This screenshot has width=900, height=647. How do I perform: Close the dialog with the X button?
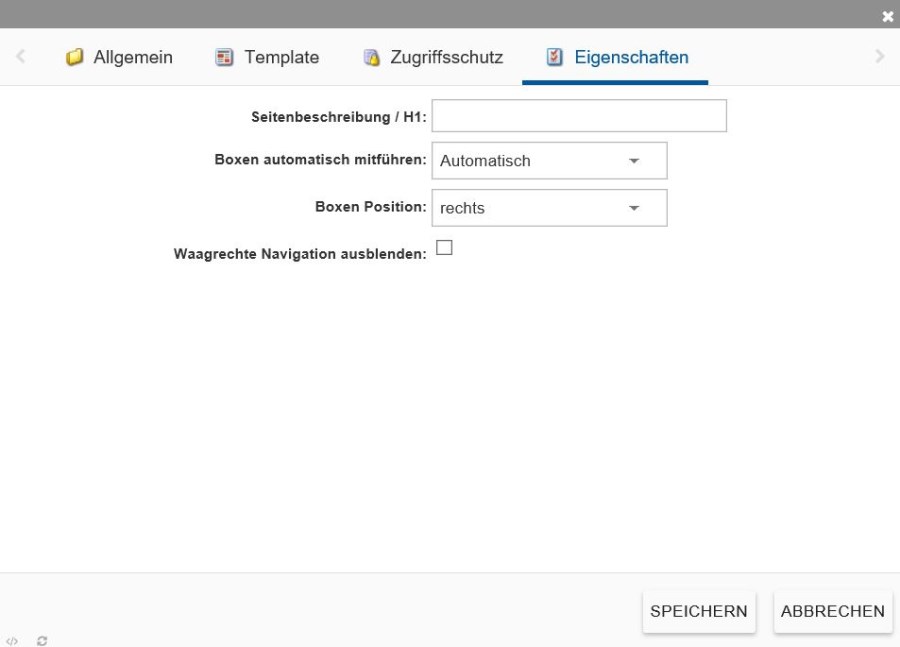click(x=887, y=16)
